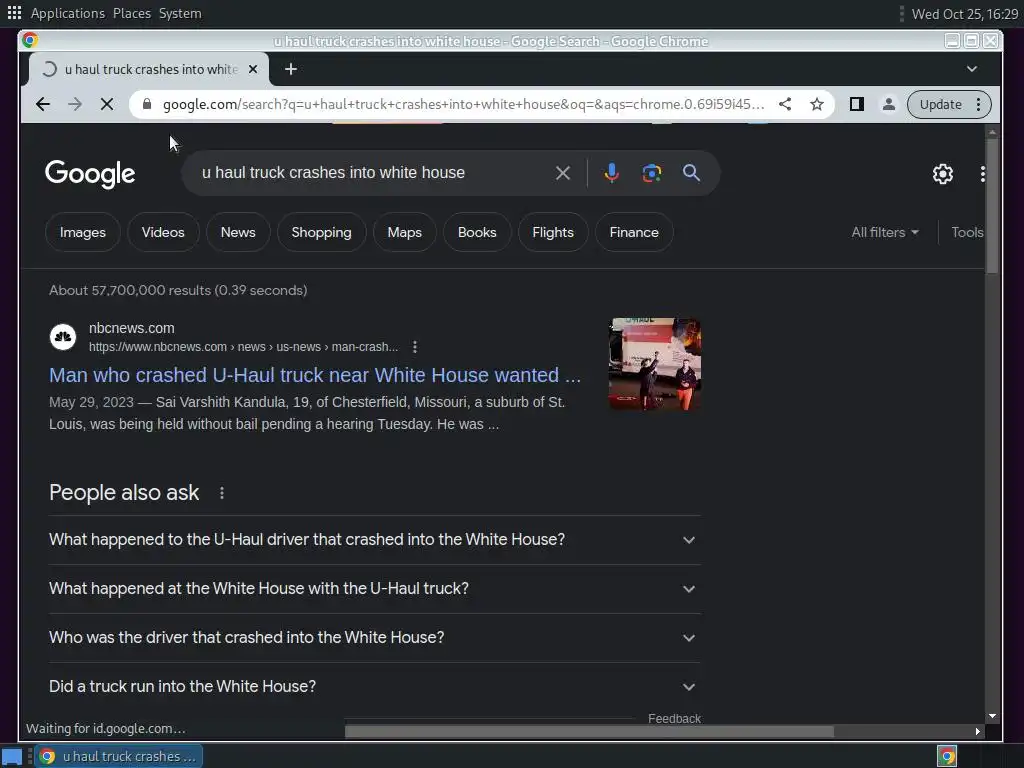
Task: Click into the Google search text field
Action: coord(372,173)
